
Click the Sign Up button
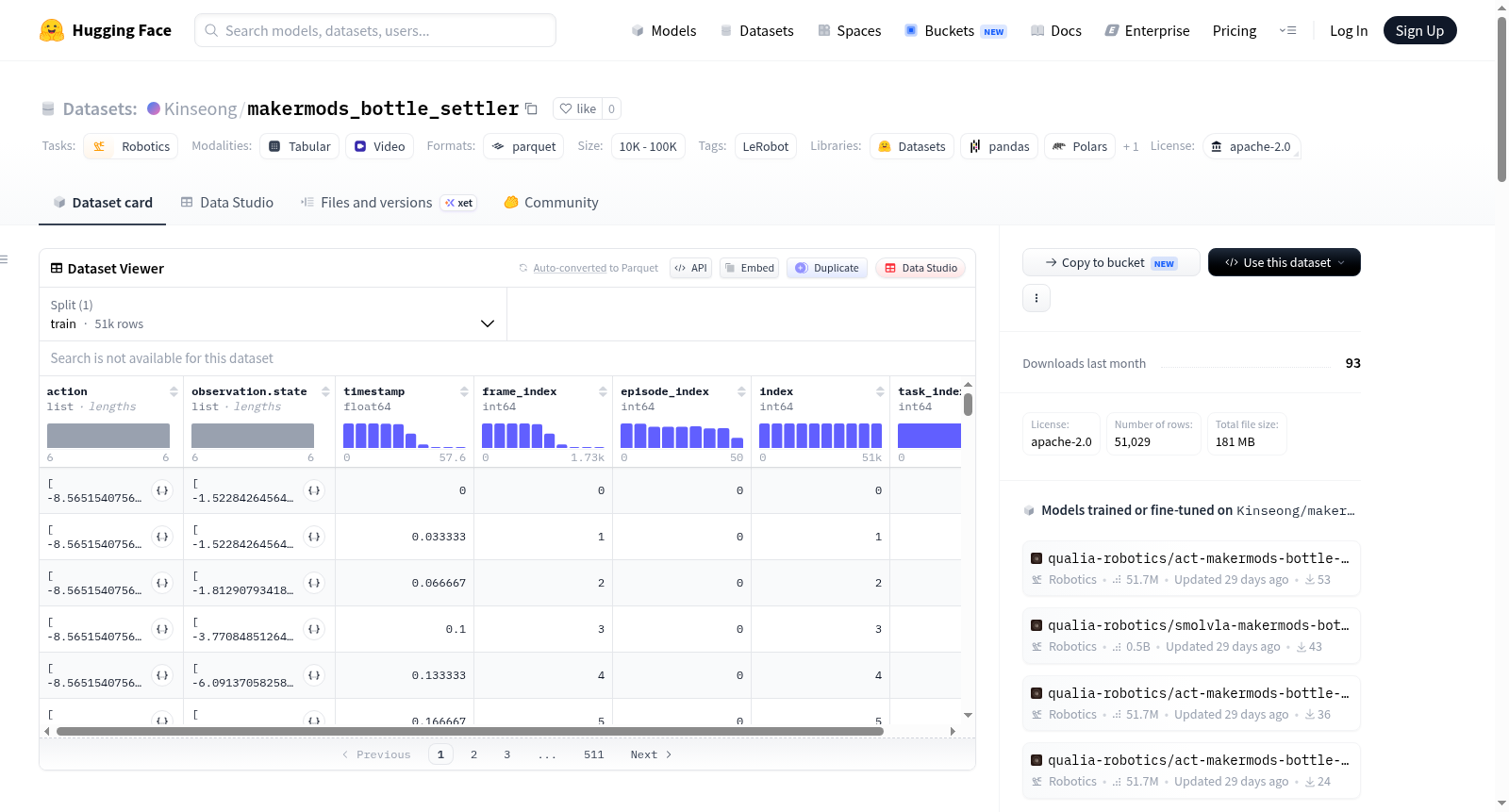1419,30
